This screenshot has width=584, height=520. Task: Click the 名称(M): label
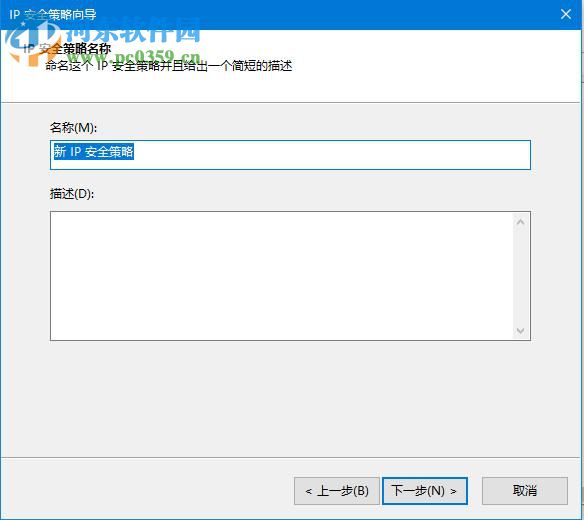click(x=73, y=128)
